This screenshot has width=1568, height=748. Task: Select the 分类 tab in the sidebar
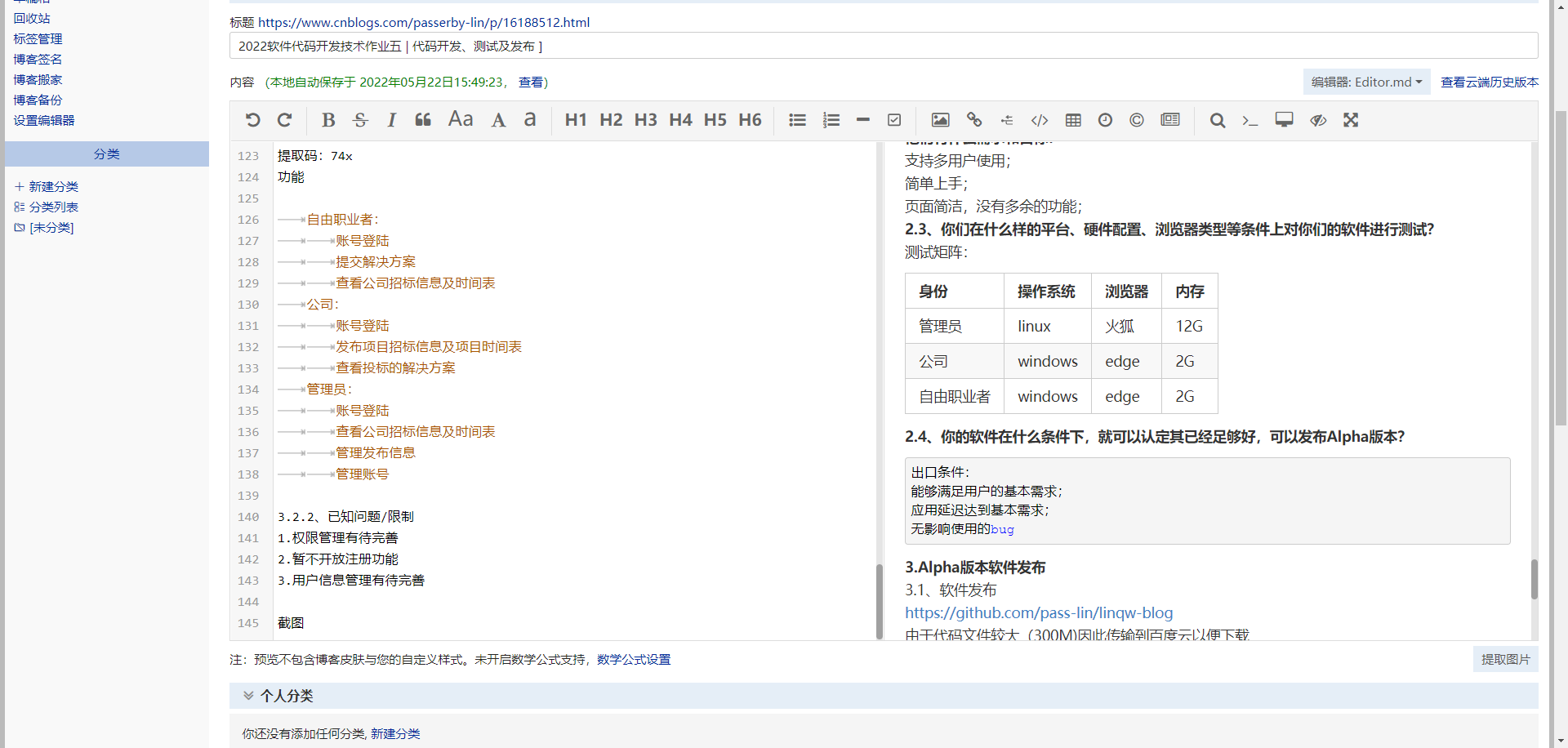tap(106, 154)
